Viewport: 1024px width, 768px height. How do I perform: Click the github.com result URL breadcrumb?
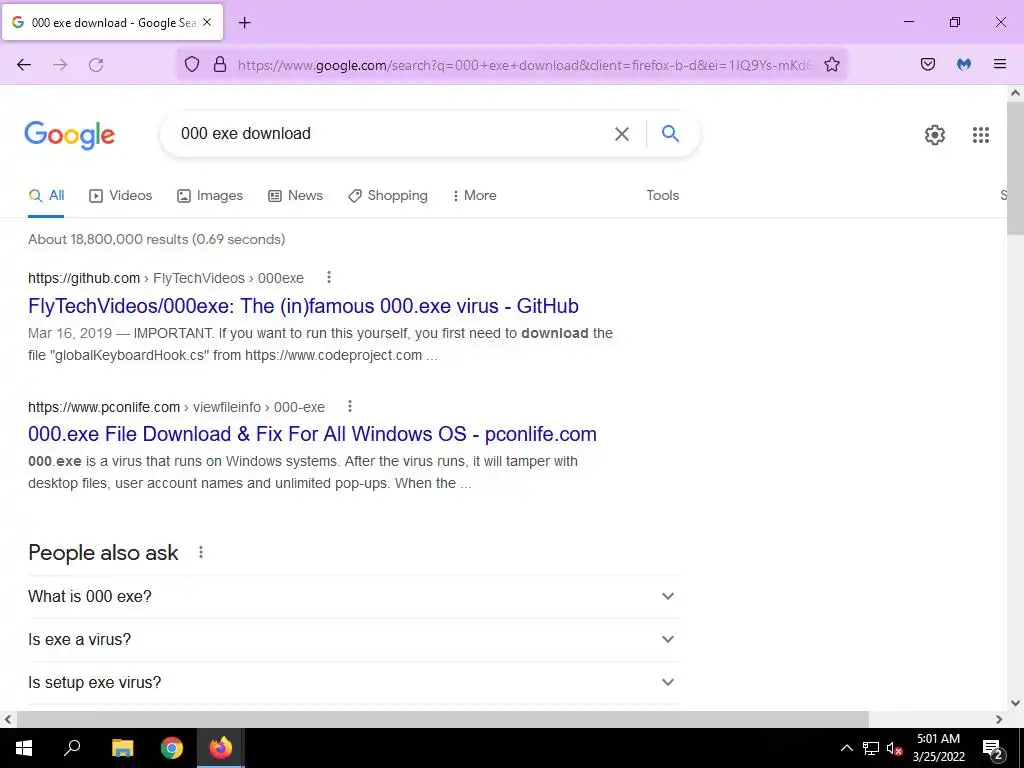(x=166, y=278)
